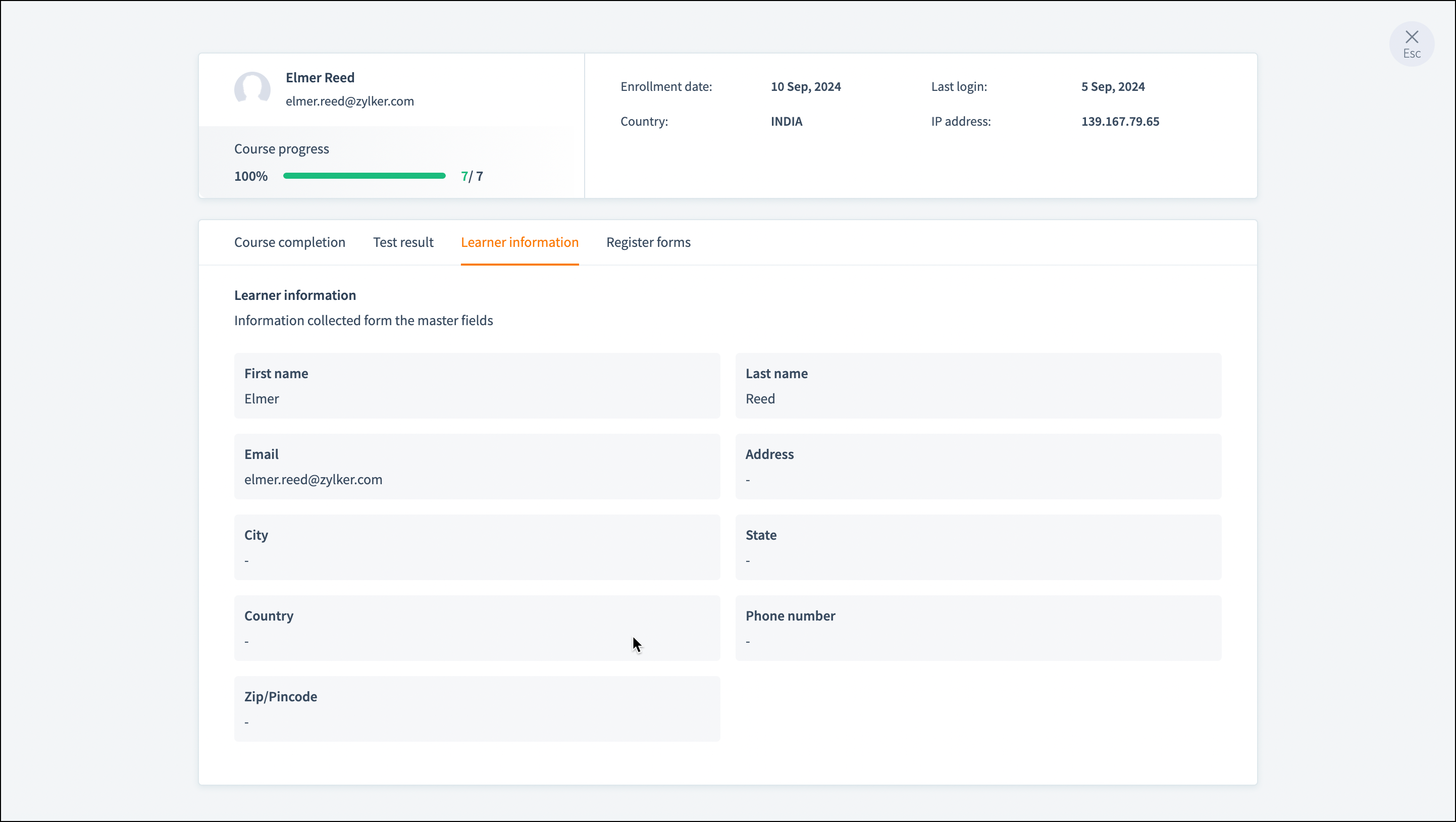
Task: Click the 7/7 progress count
Action: pyautogui.click(x=472, y=176)
